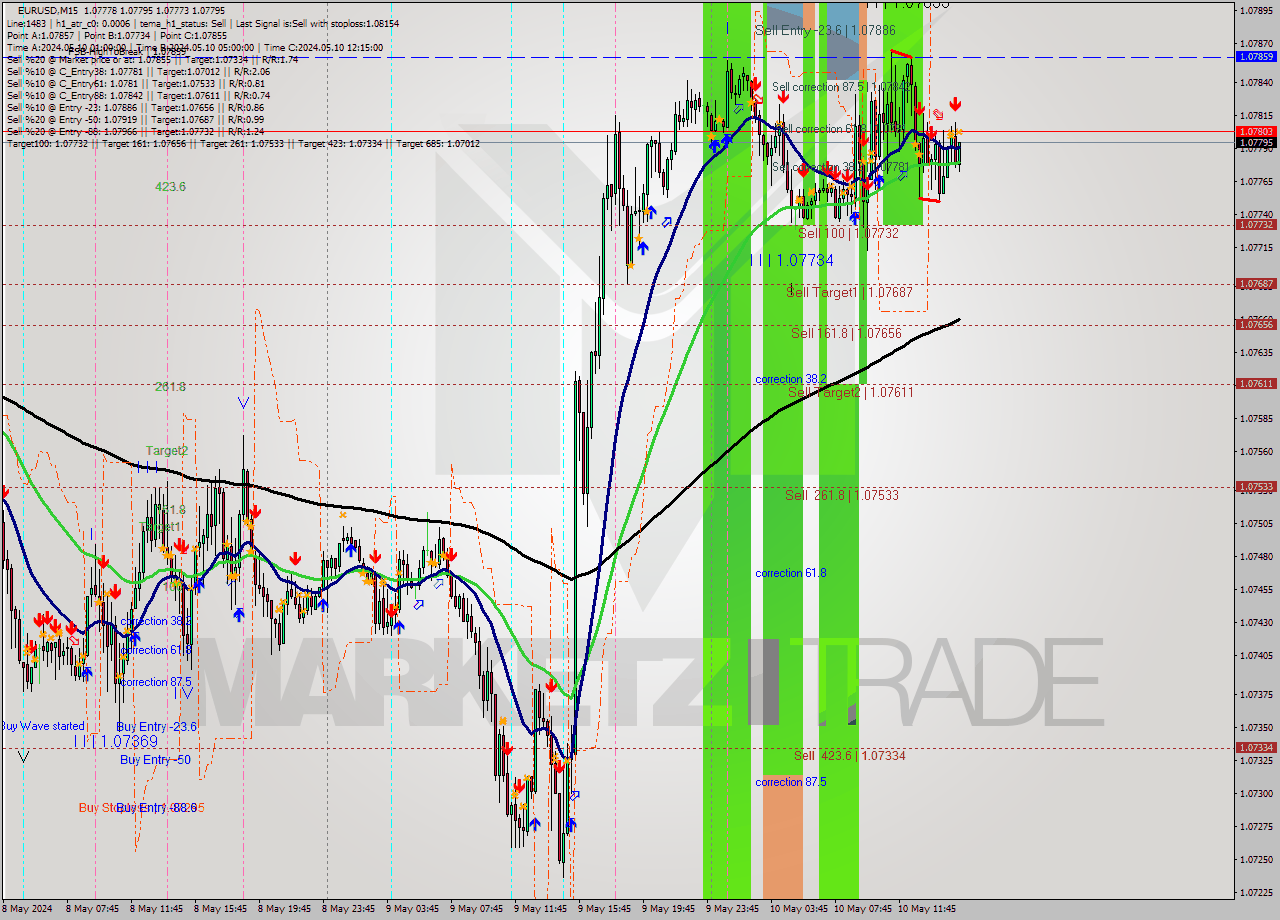Click the '10 May 11:45' time axis label

click(926, 909)
